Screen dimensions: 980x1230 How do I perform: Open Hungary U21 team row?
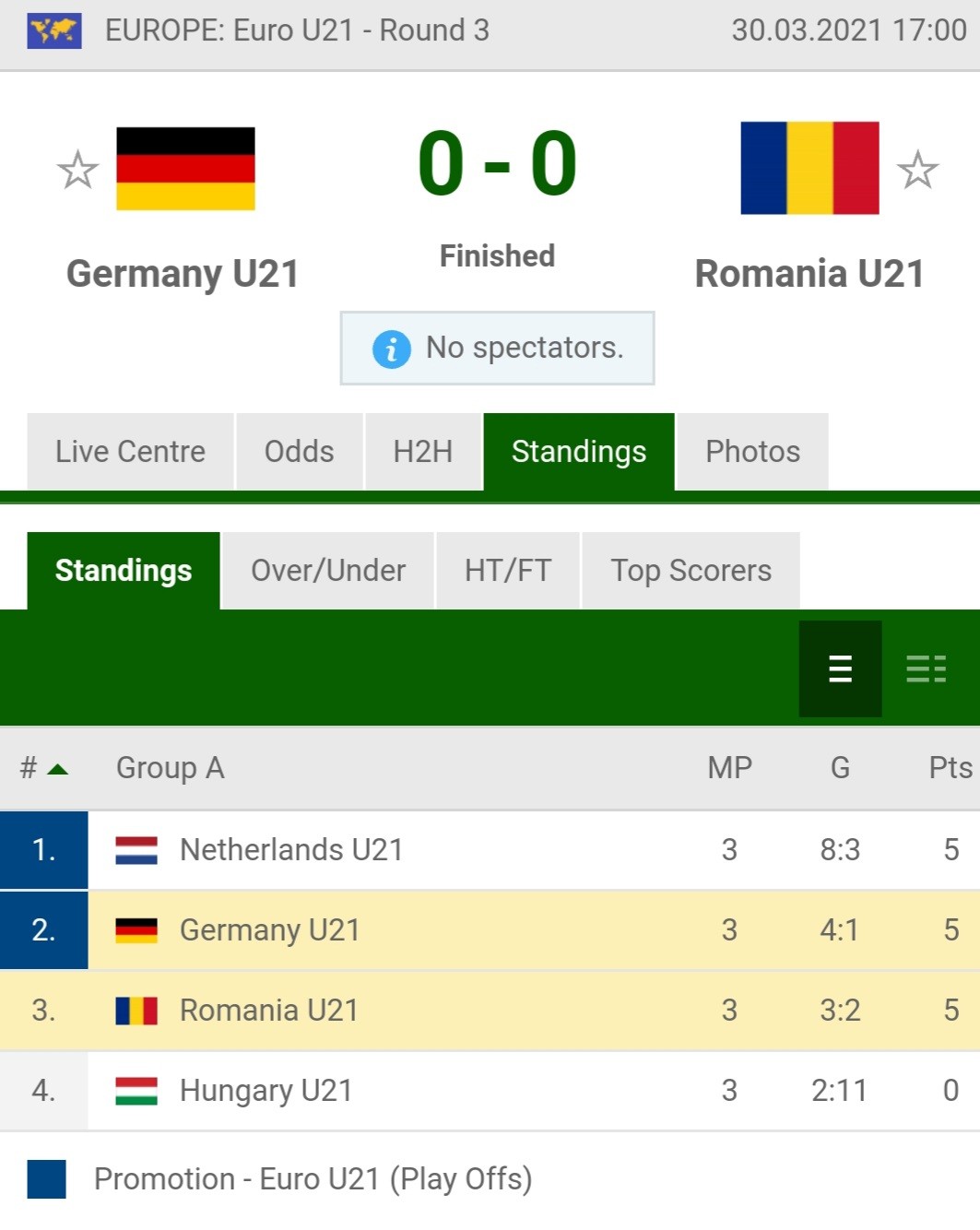pos(490,1091)
